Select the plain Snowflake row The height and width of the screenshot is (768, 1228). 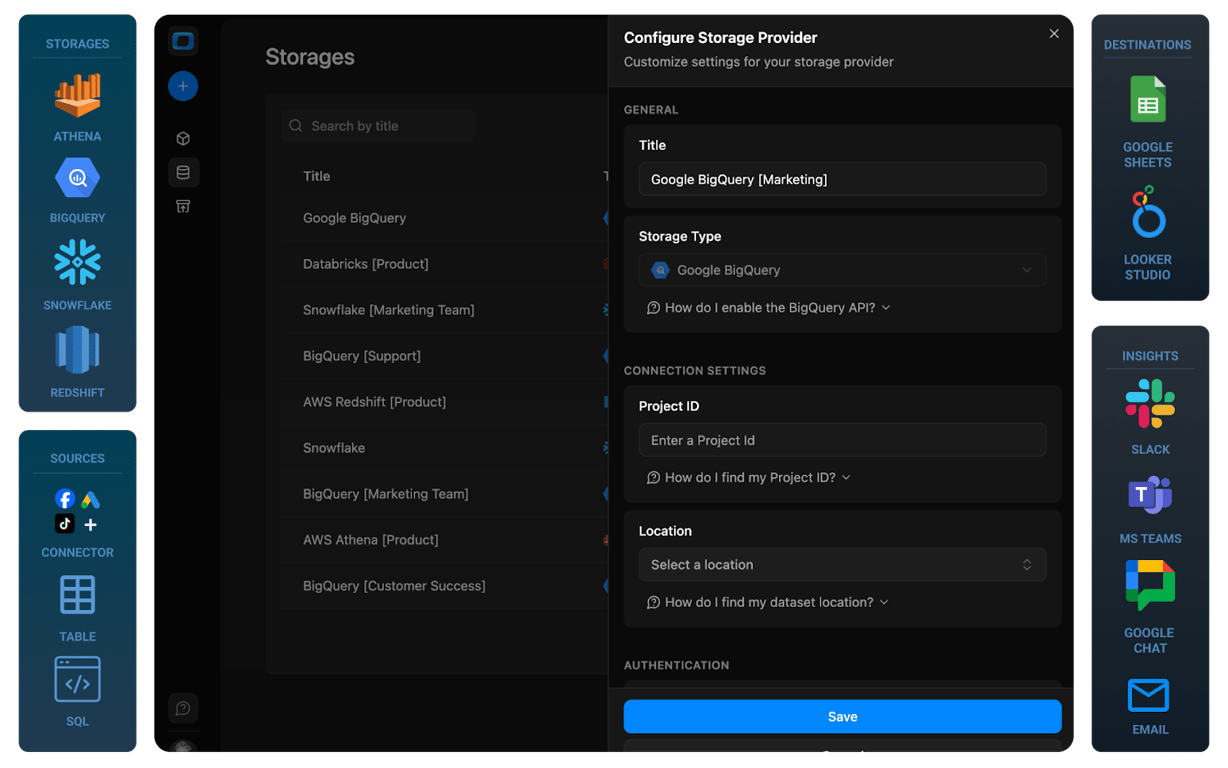(x=444, y=448)
